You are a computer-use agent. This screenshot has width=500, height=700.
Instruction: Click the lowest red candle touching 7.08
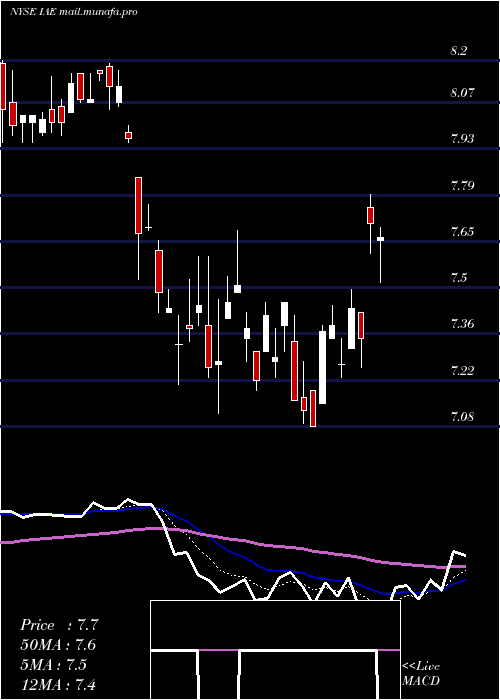tap(313, 408)
